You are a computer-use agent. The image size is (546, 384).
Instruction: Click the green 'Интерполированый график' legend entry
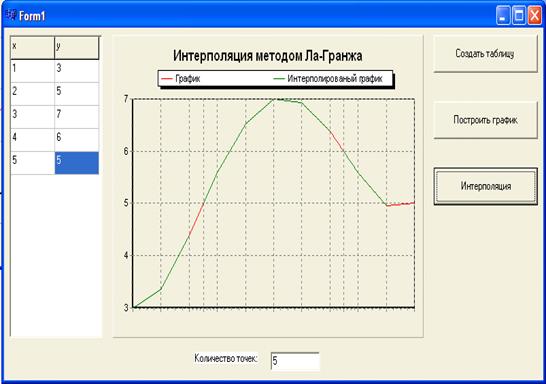[x=328, y=79]
